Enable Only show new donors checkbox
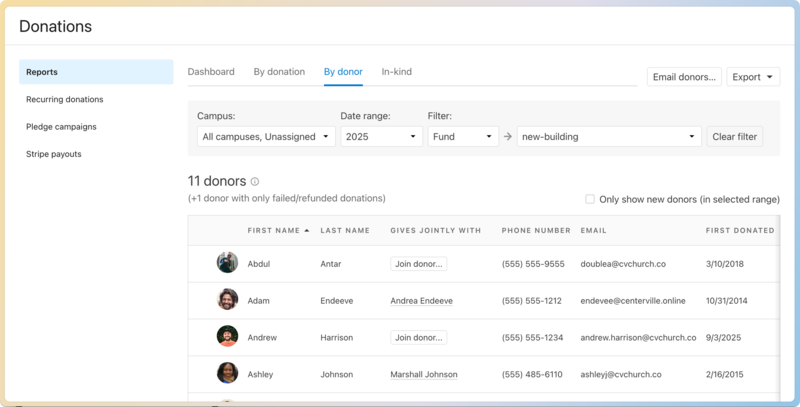The image size is (800, 407). pyautogui.click(x=590, y=199)
